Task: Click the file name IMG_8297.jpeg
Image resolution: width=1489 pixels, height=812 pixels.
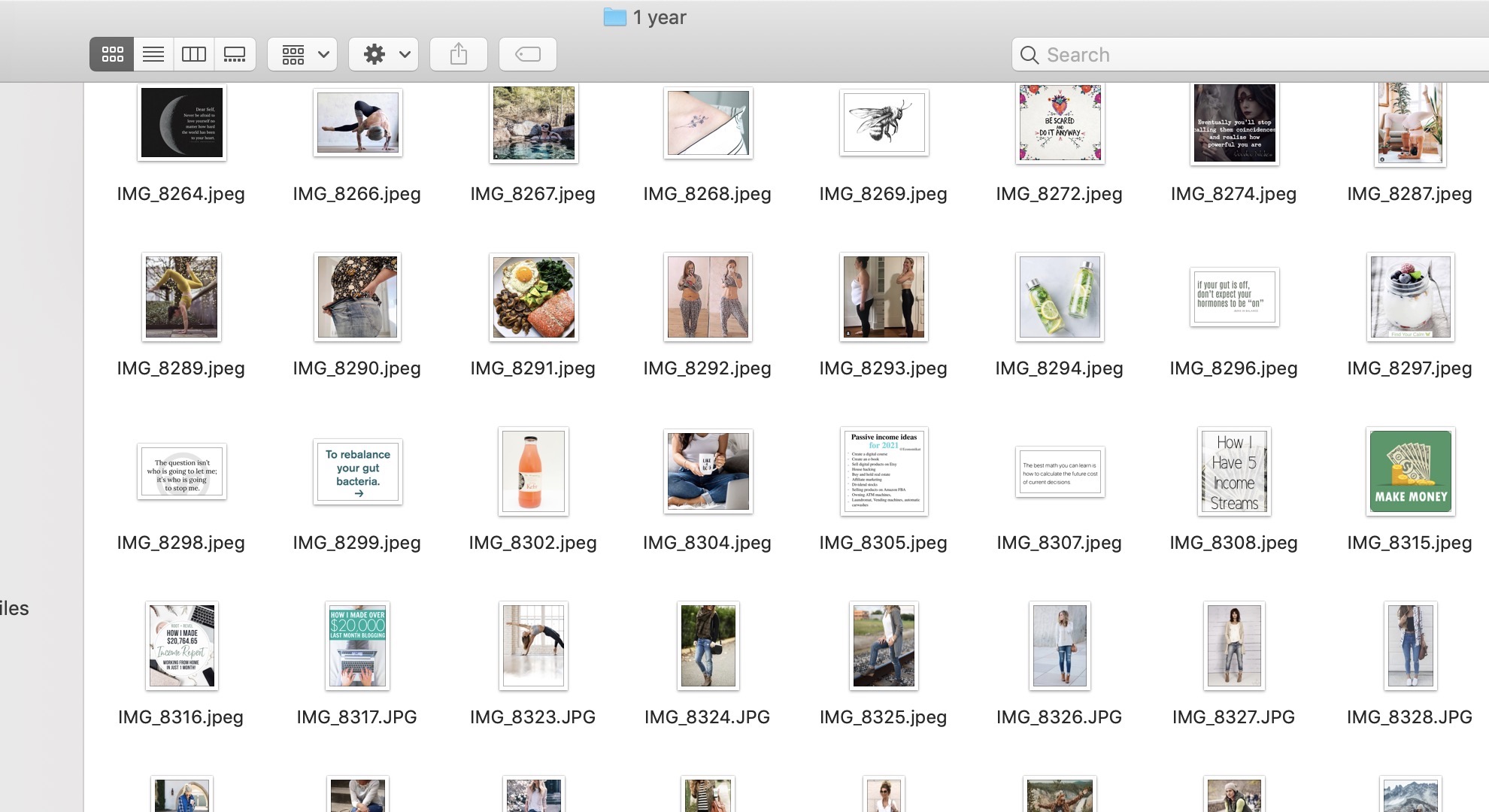Action: tap(1409, 368)
